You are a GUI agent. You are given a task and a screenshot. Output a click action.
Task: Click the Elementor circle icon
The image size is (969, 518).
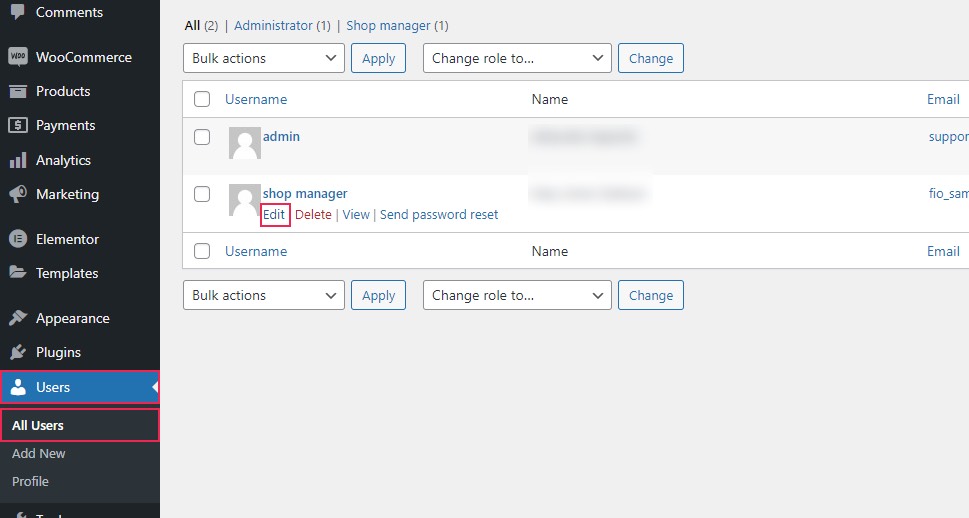(18, 239)
